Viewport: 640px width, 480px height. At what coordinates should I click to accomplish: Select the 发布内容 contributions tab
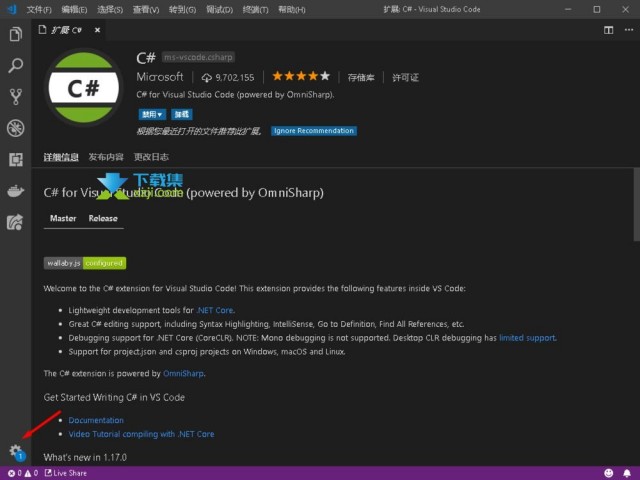(x=106, y=157)
